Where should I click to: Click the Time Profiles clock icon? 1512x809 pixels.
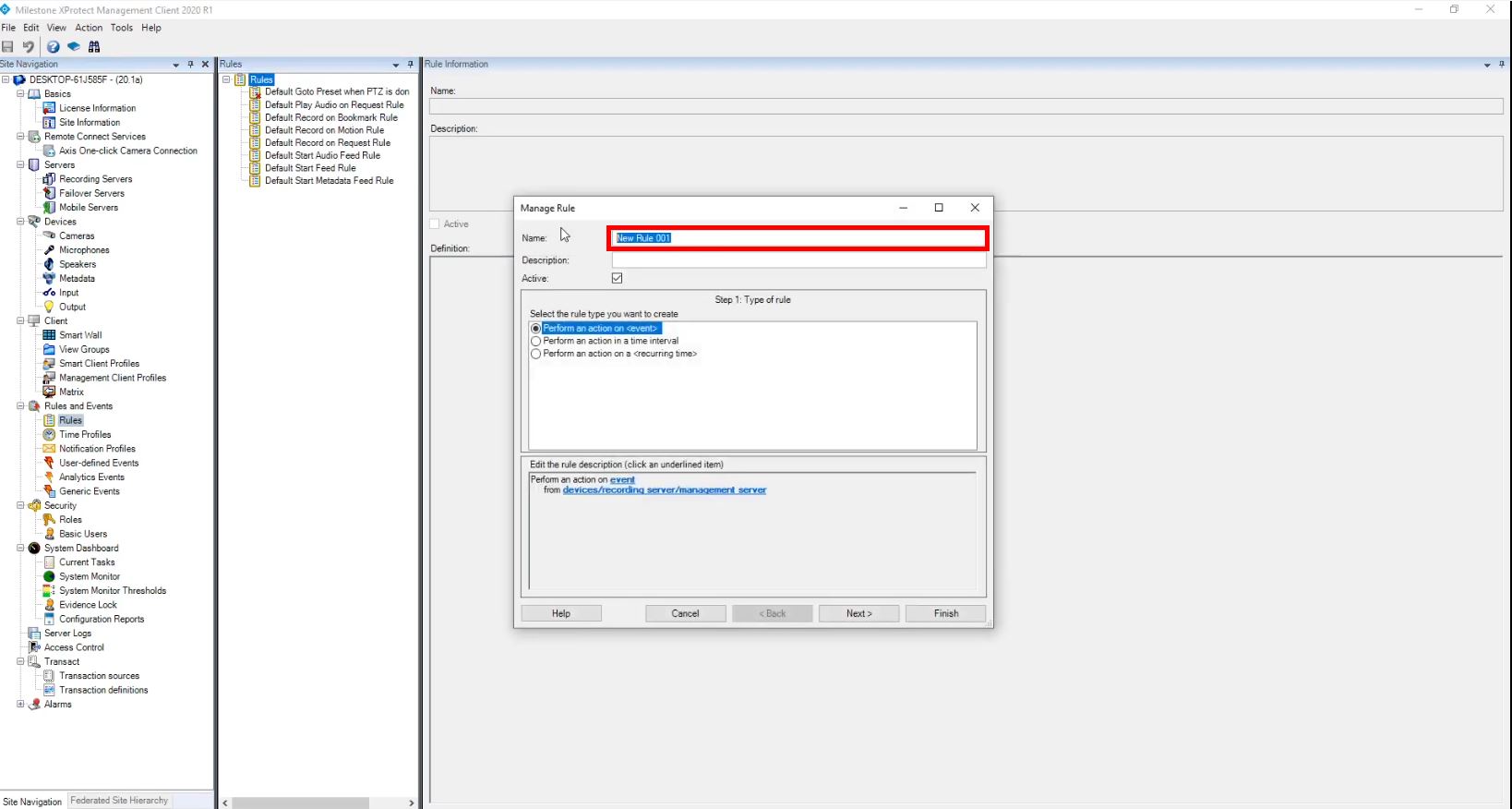pyautogui.click(x=50, y=434)
